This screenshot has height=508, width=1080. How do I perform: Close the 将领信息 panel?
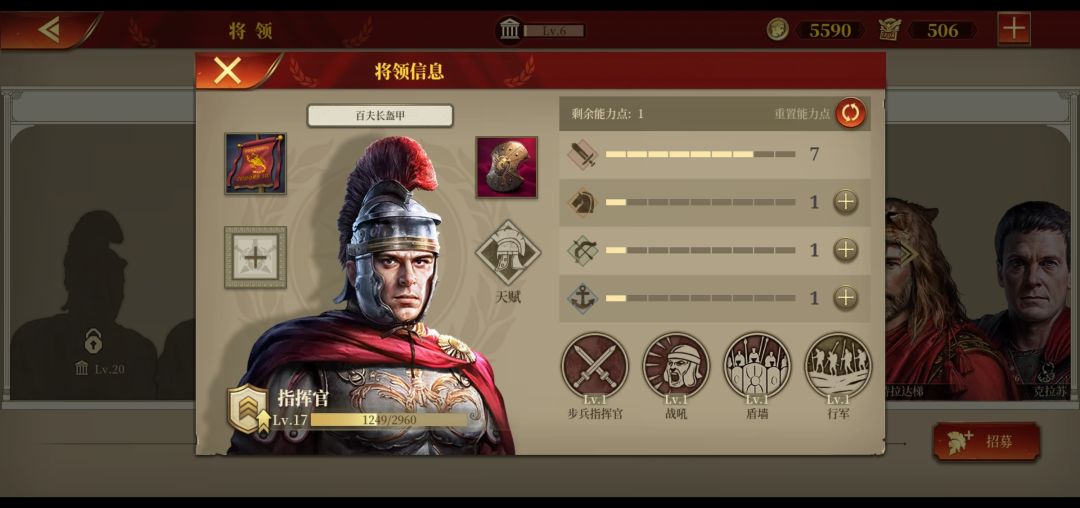click(227, 70)
